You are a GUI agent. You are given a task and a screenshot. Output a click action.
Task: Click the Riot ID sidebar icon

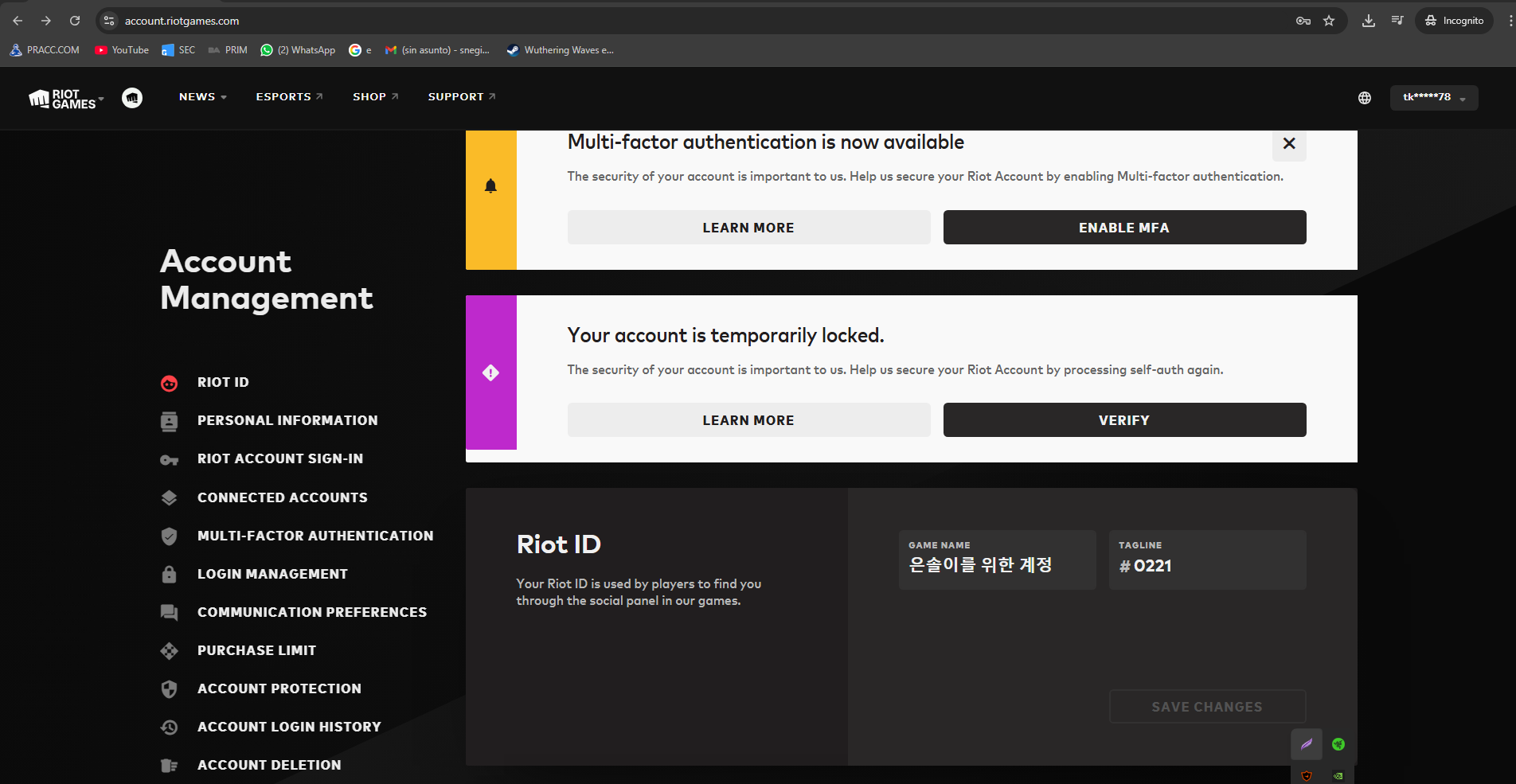point(170,383)
